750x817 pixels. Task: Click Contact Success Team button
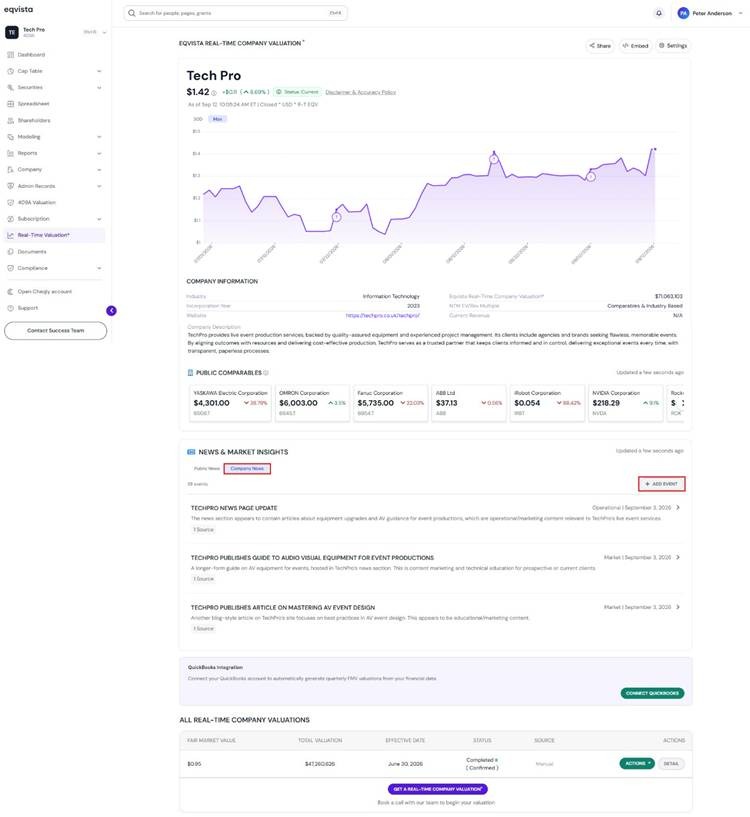(55, 330)
